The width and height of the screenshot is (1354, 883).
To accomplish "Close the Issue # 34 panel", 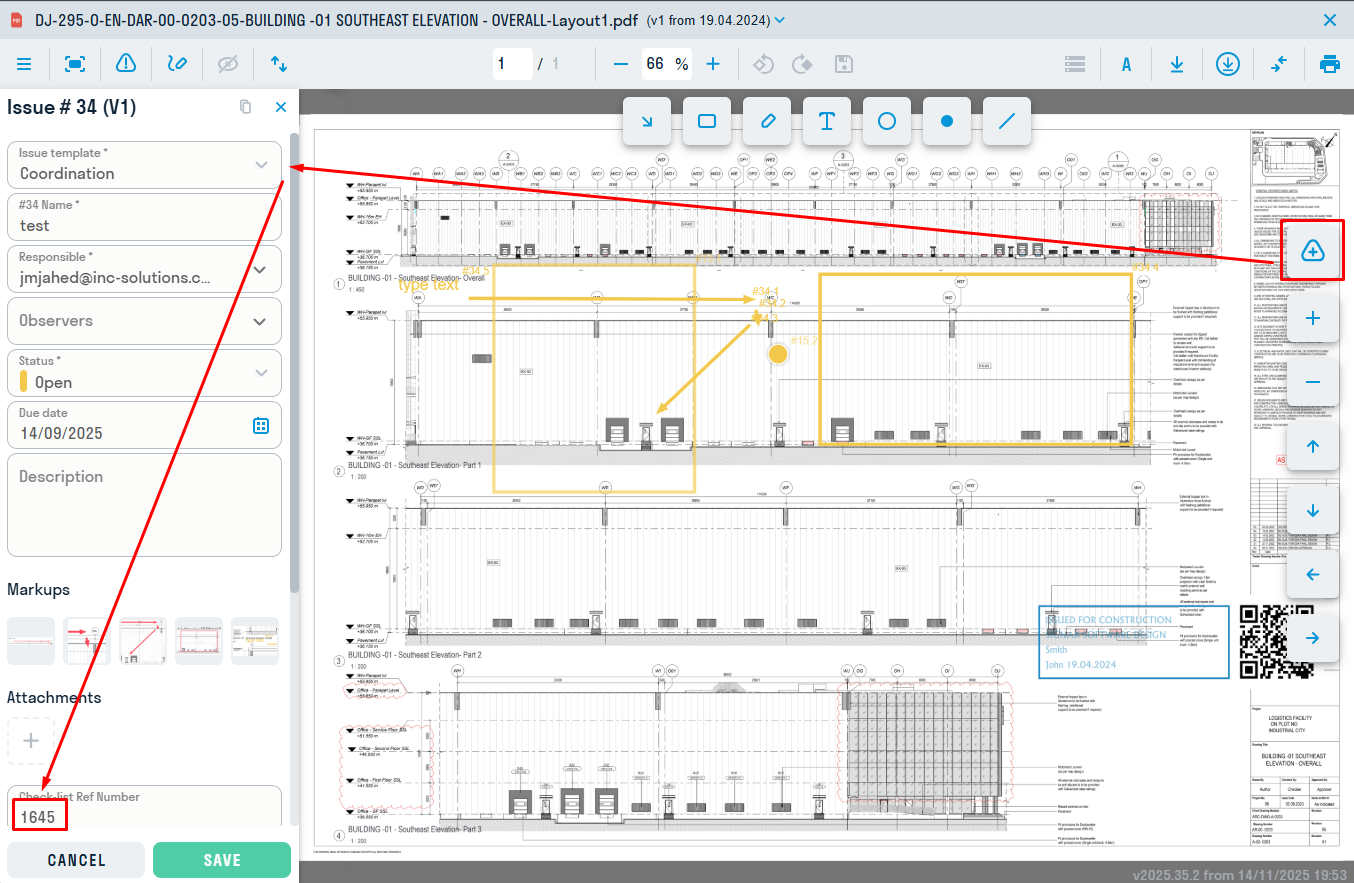I will pyautogui.click(x=281, y=107).
